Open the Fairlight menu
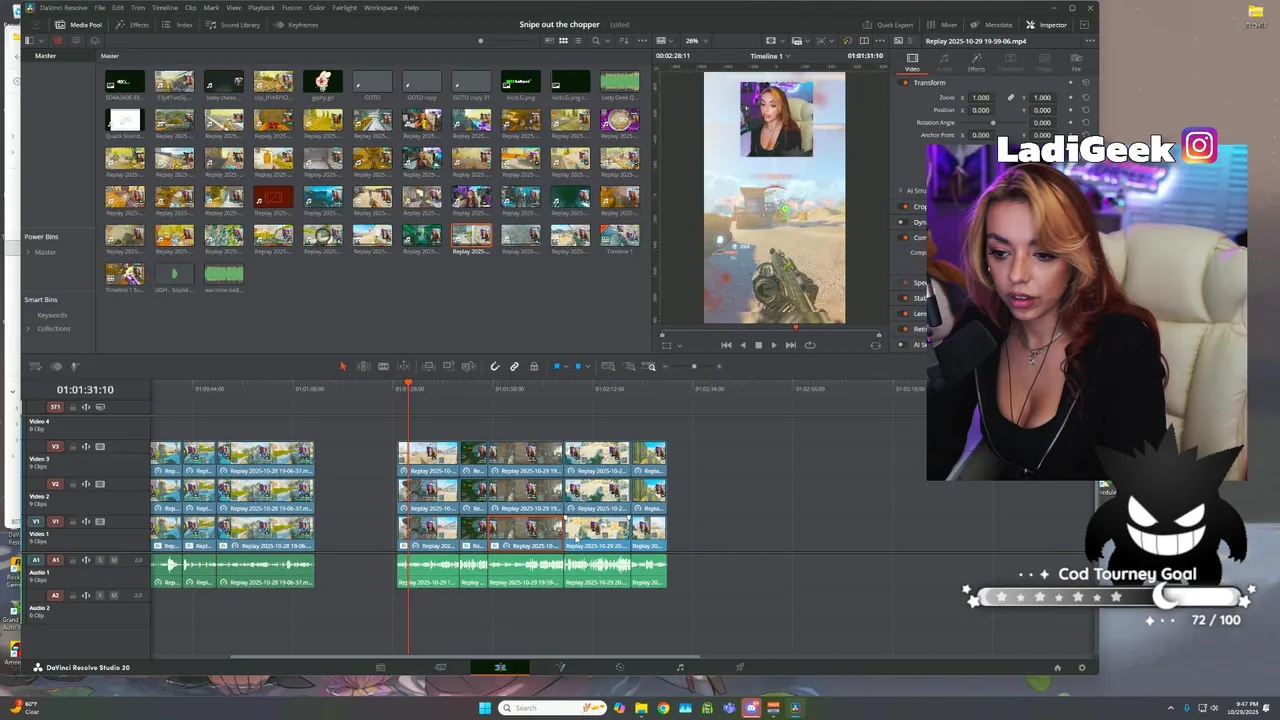Image resolution: width=1280 pixels, height=720 pixels. [344, 7]
